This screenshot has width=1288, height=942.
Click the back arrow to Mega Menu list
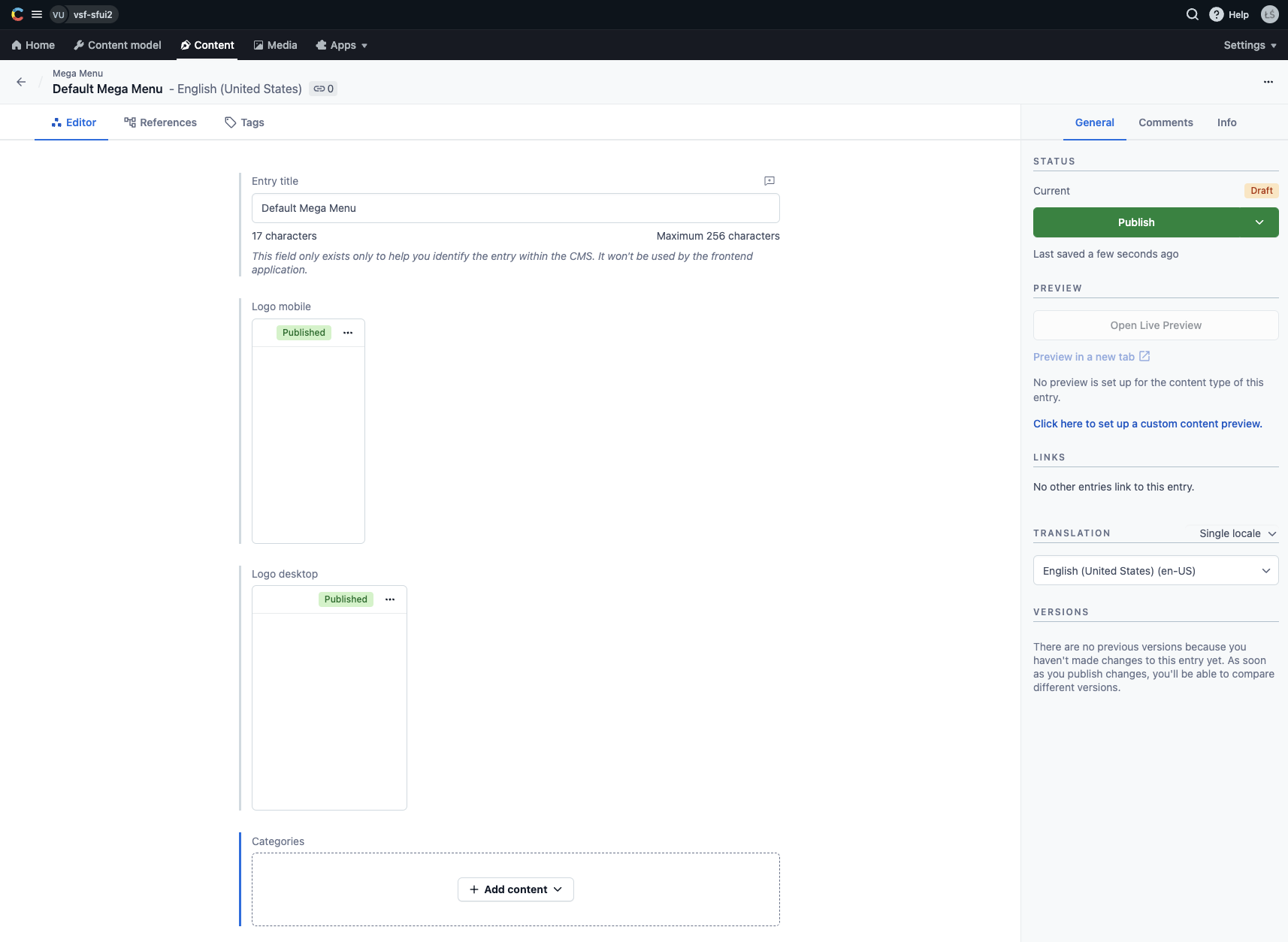tap(20, 82)
